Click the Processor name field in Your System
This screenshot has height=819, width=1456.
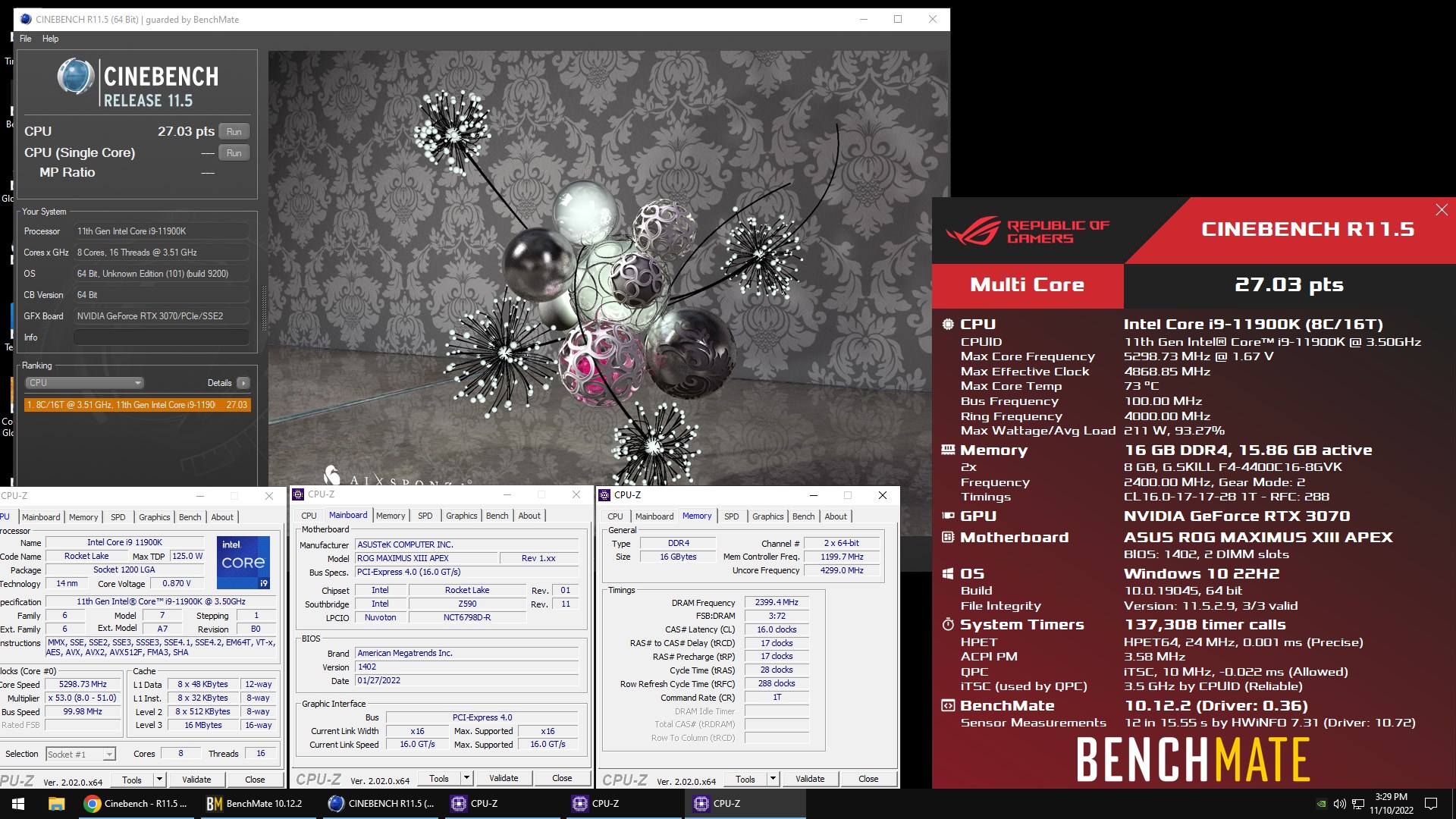tap(162, 231)
